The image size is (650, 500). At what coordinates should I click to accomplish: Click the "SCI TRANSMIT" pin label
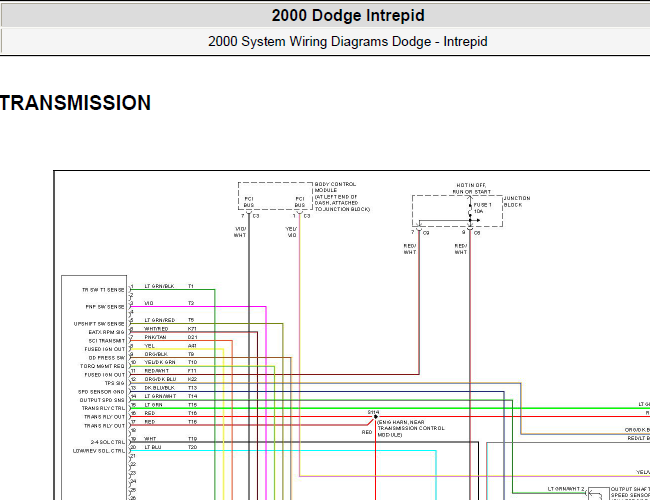[x=107, y=341]
